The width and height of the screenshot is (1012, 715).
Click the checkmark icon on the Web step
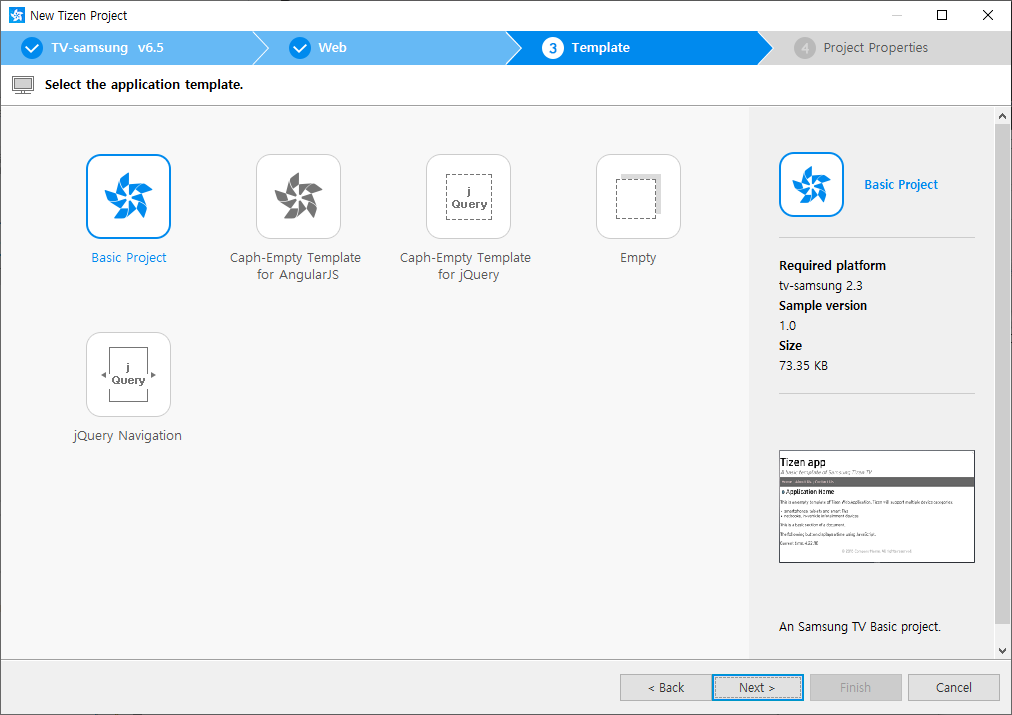[299, 48]
